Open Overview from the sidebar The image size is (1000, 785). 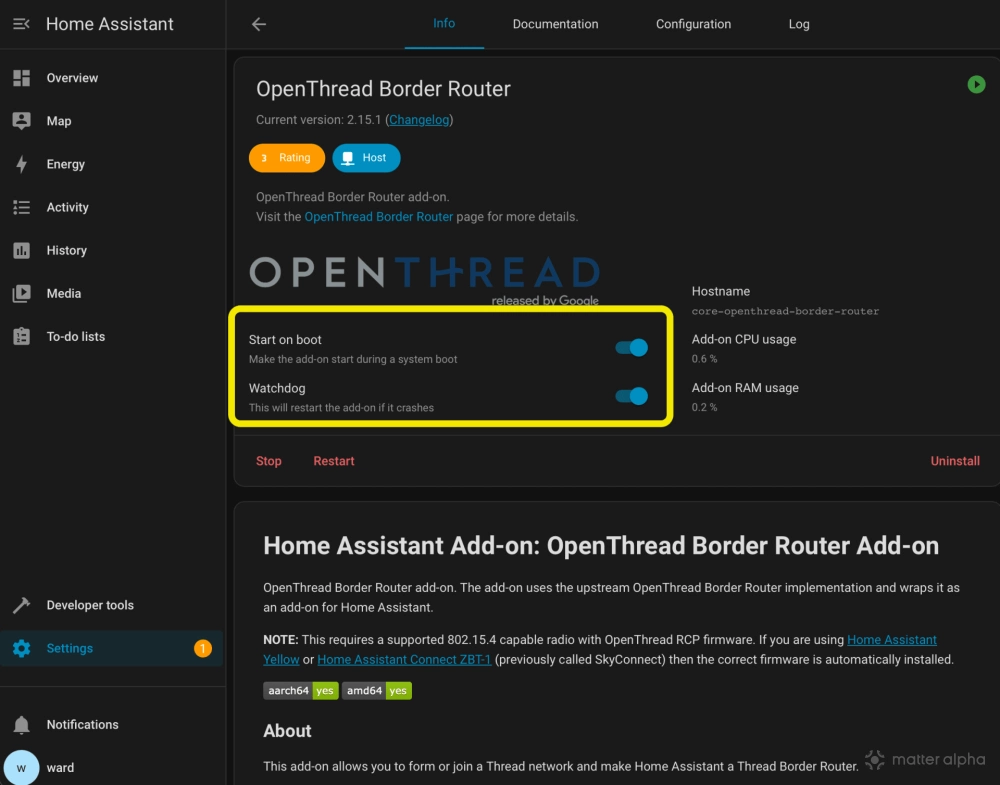pos(72,78)
